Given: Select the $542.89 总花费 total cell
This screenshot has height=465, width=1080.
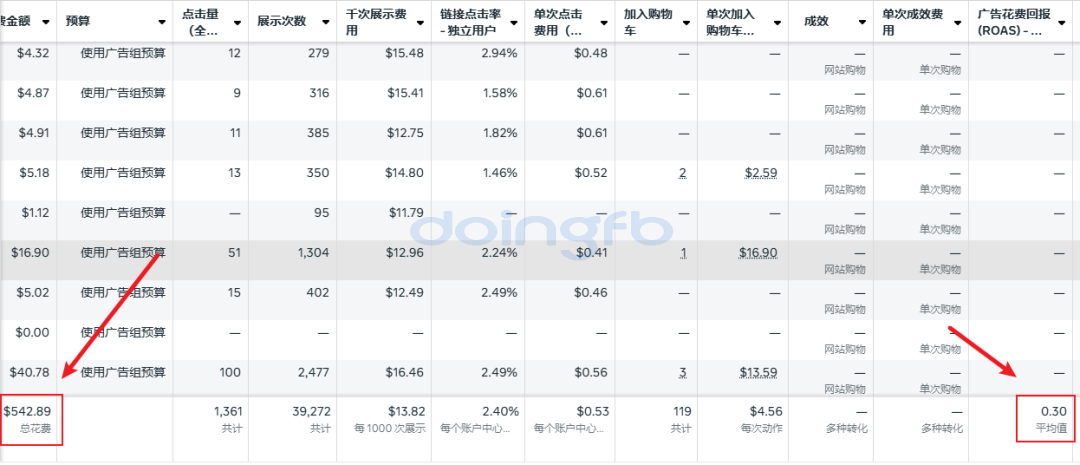Looking at the screenshot, I should tap(31, 420).
